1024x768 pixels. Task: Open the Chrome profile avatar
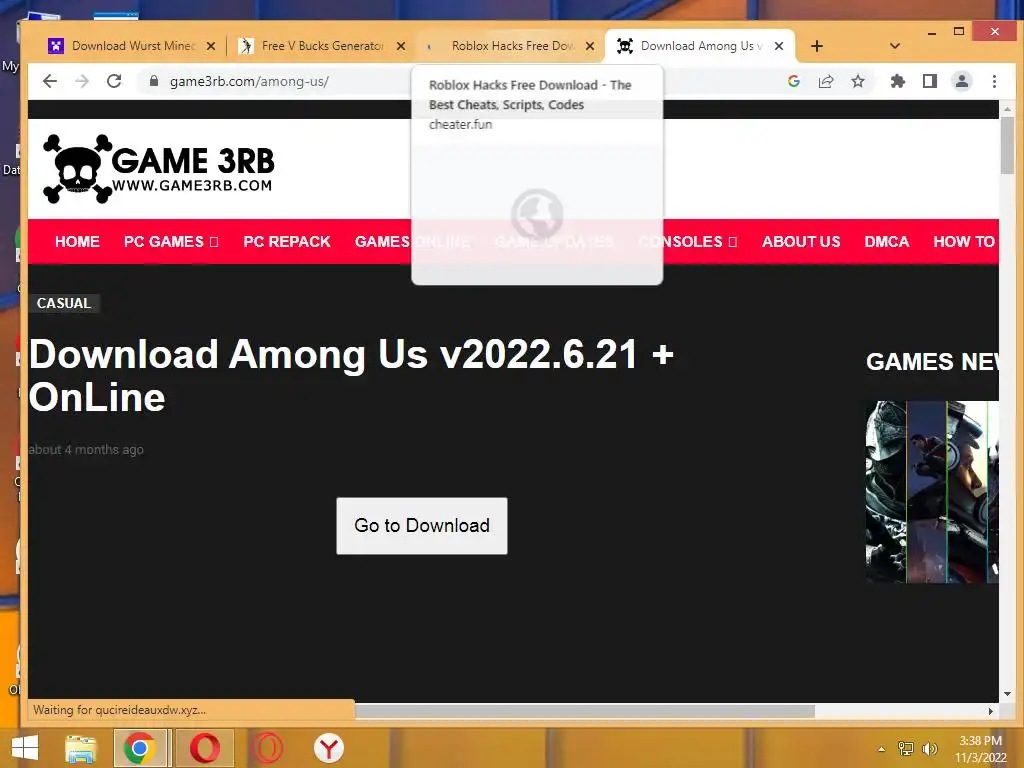pyautogui.click(x=962, y=81)
